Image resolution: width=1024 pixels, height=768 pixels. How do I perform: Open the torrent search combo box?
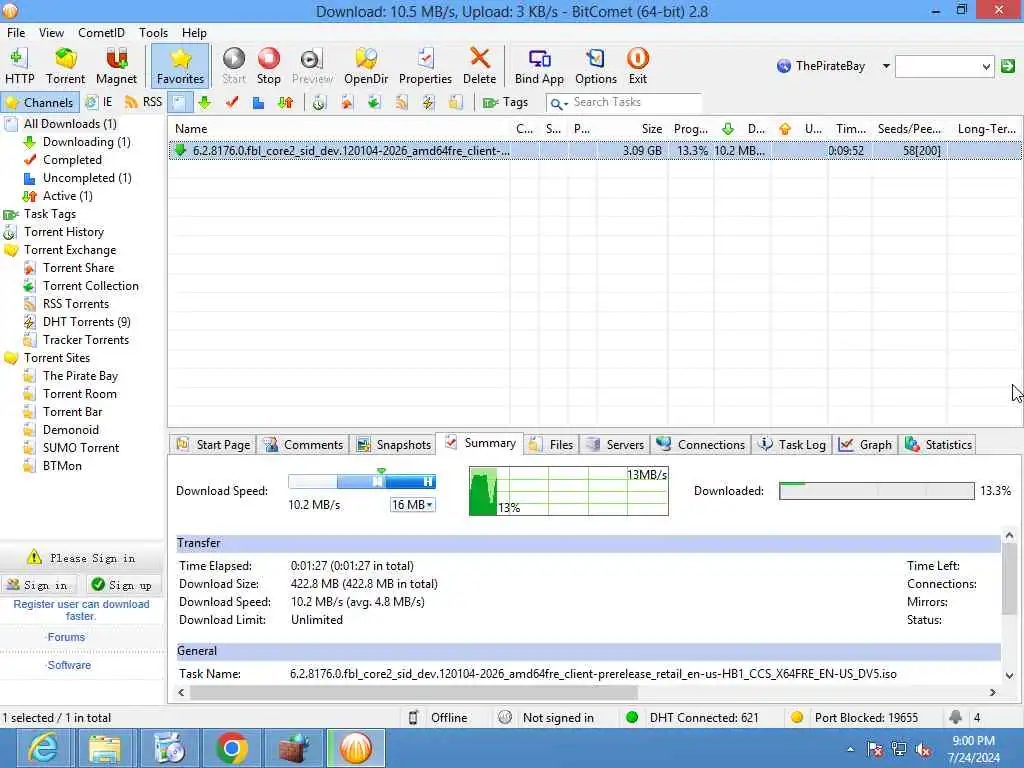(x=944, y=66)
